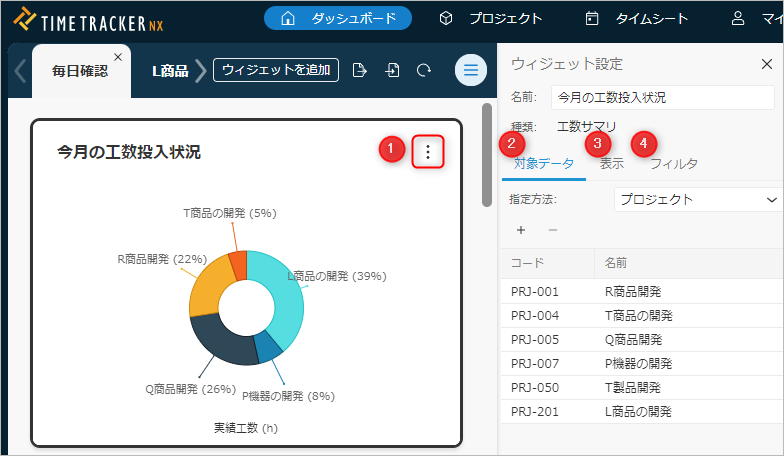This screenshot has height=456, width=784.
Task: Open the 指定方法 プロジェクト dropdown
Action: click(697, 199)
